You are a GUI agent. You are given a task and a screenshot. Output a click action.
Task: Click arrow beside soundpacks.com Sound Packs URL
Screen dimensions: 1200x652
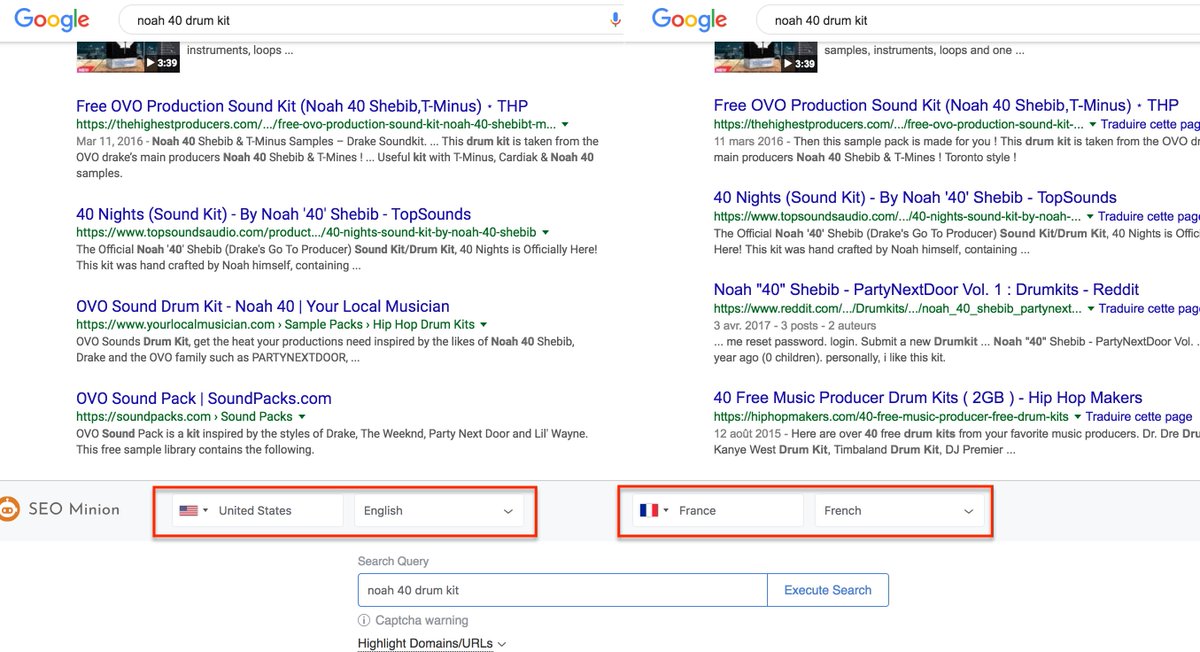[301, 417]
